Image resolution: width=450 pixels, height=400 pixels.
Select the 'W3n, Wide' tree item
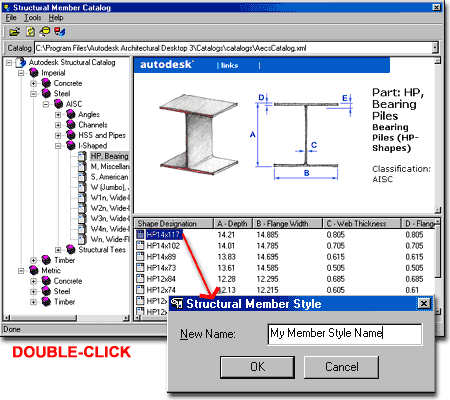[x=110, y=218]
